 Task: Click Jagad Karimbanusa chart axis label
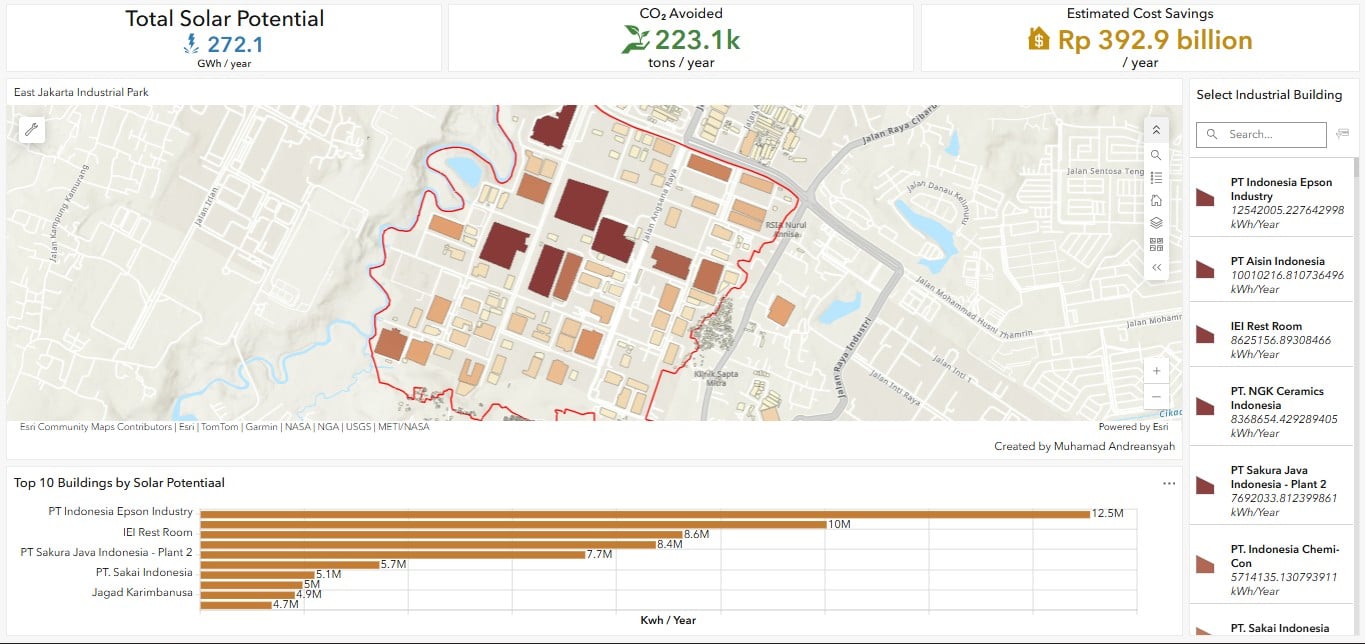(143, 593)
